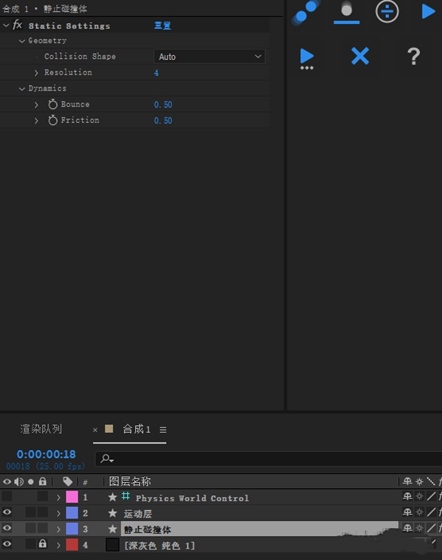The width and height of the screenshot is (442, 560).
Task: Collapse the Geometry section
Action: pos(22,41)
